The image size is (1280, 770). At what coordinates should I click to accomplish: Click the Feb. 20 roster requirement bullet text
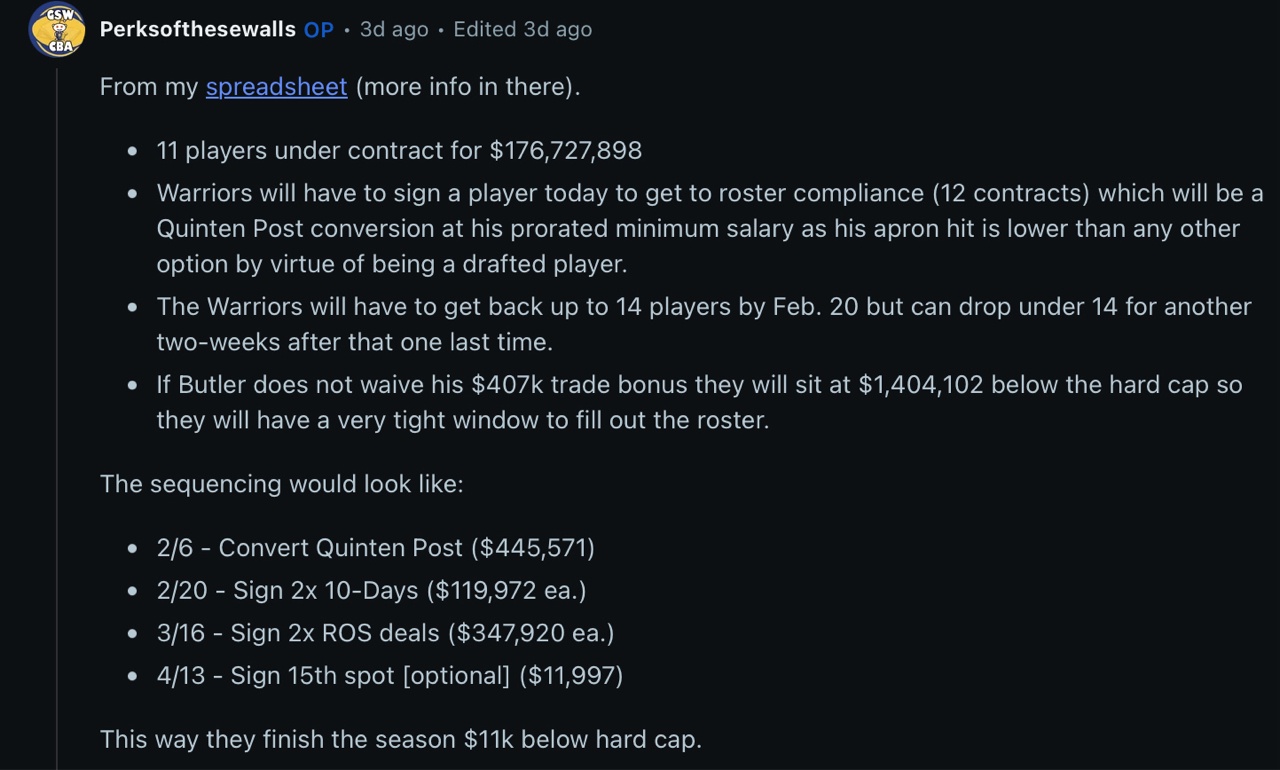click(704, 324)
